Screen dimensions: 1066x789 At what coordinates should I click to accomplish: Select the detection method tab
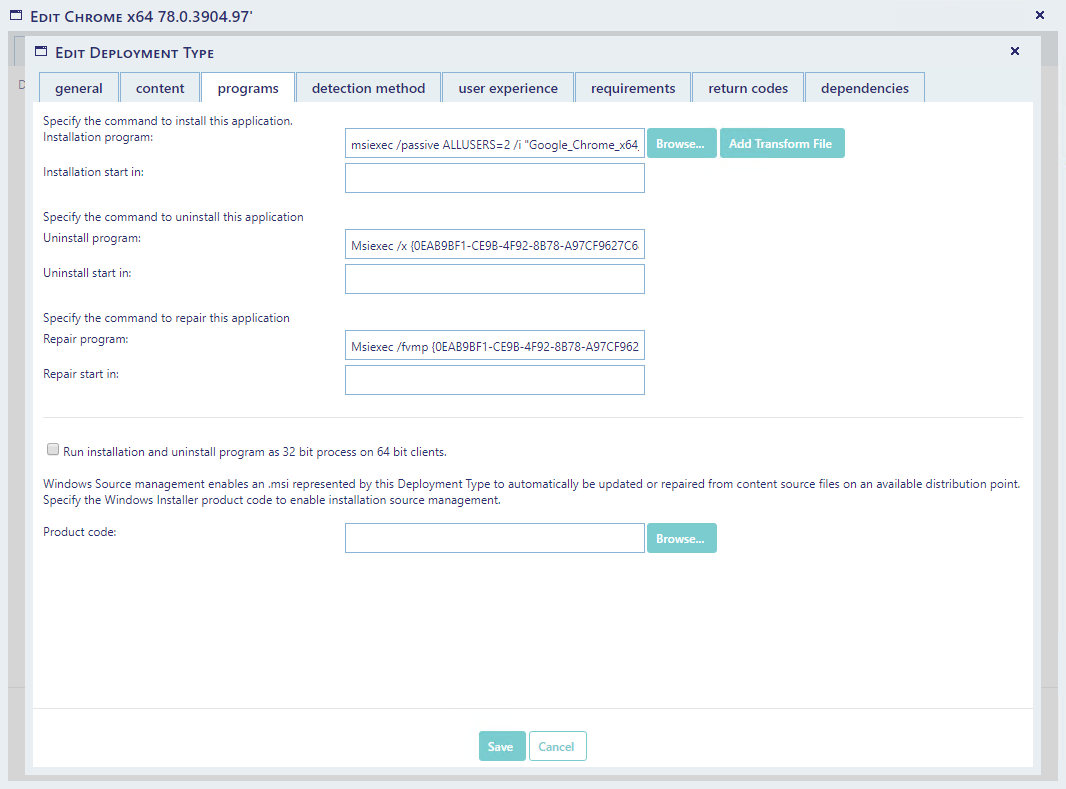pyautogui.click(x=368, y=88)
